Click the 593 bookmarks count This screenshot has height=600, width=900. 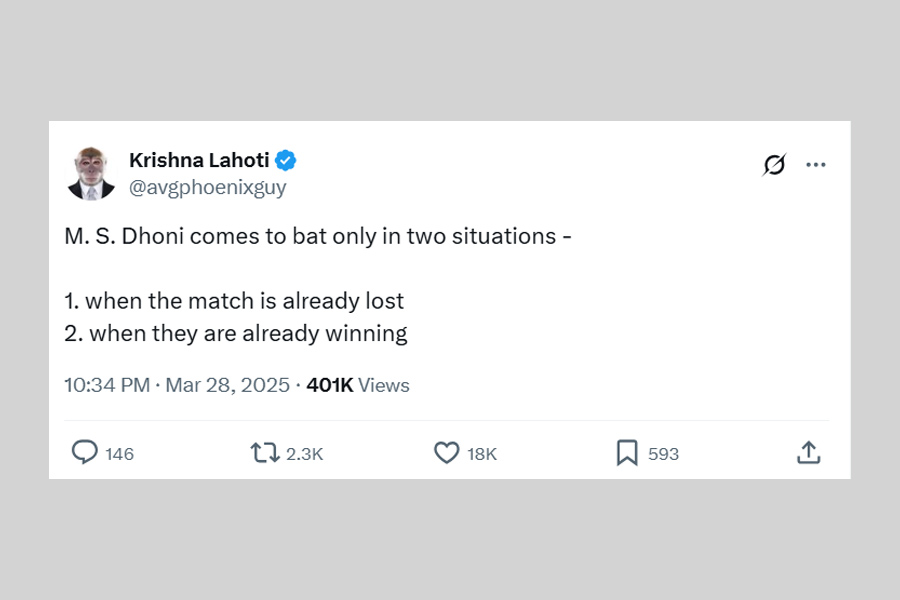coord(663,454)
